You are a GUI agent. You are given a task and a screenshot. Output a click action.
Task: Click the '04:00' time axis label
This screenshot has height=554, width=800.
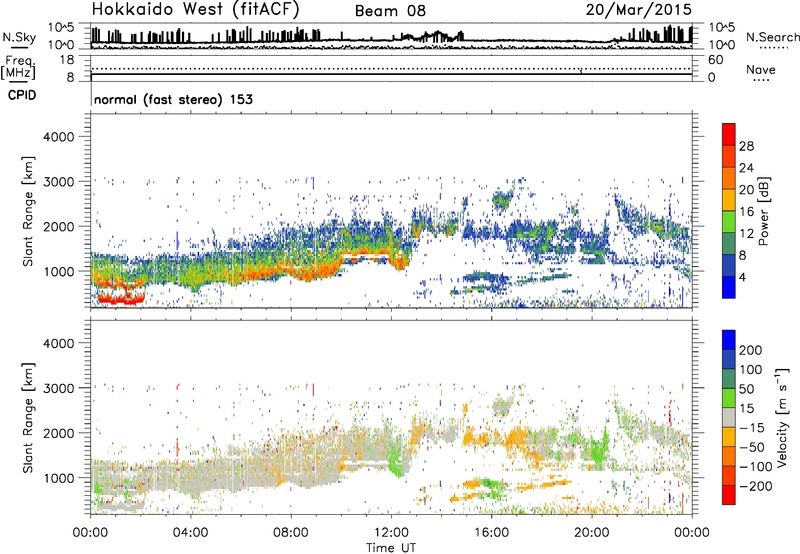pyautogui.click(x=191, y=533)
